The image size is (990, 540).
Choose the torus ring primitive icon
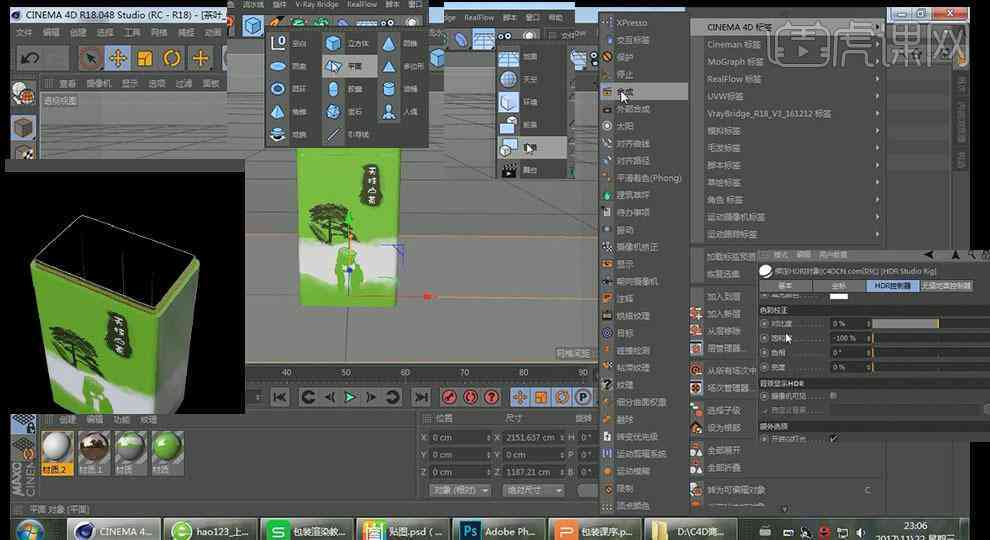(278, 89)
